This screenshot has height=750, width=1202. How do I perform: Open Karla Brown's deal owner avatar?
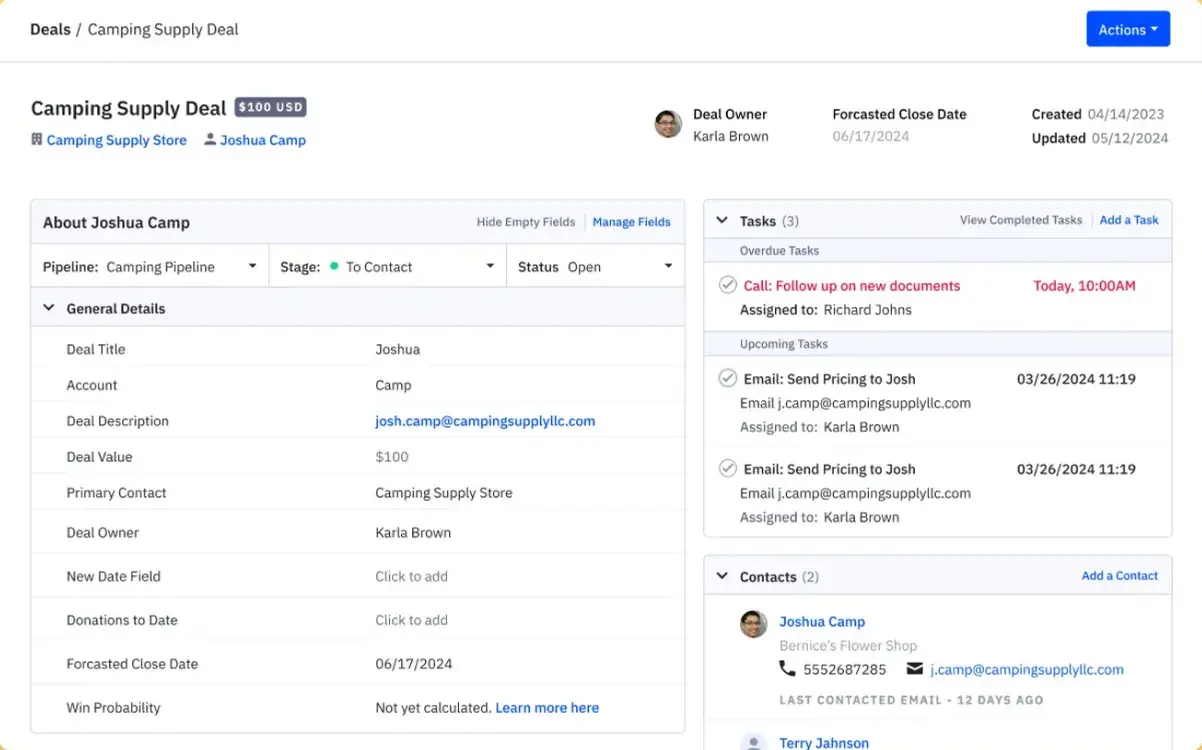[x=667, y=124]
